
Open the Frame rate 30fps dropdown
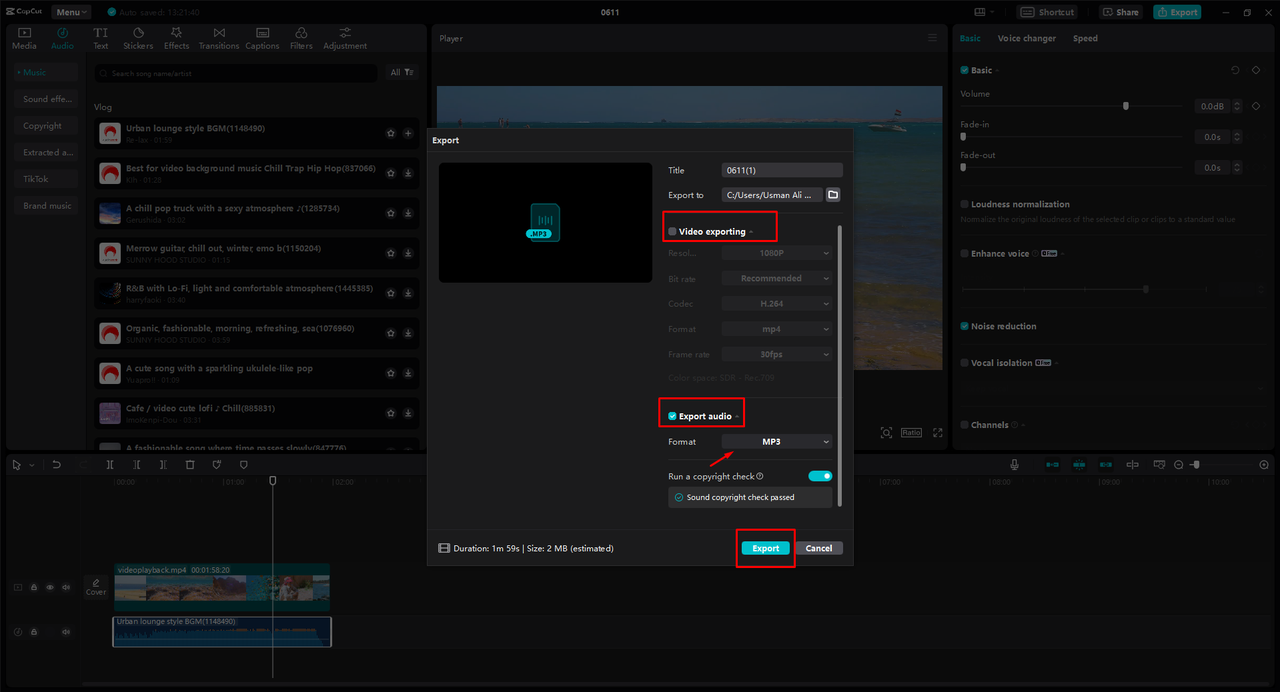(777, 354)
